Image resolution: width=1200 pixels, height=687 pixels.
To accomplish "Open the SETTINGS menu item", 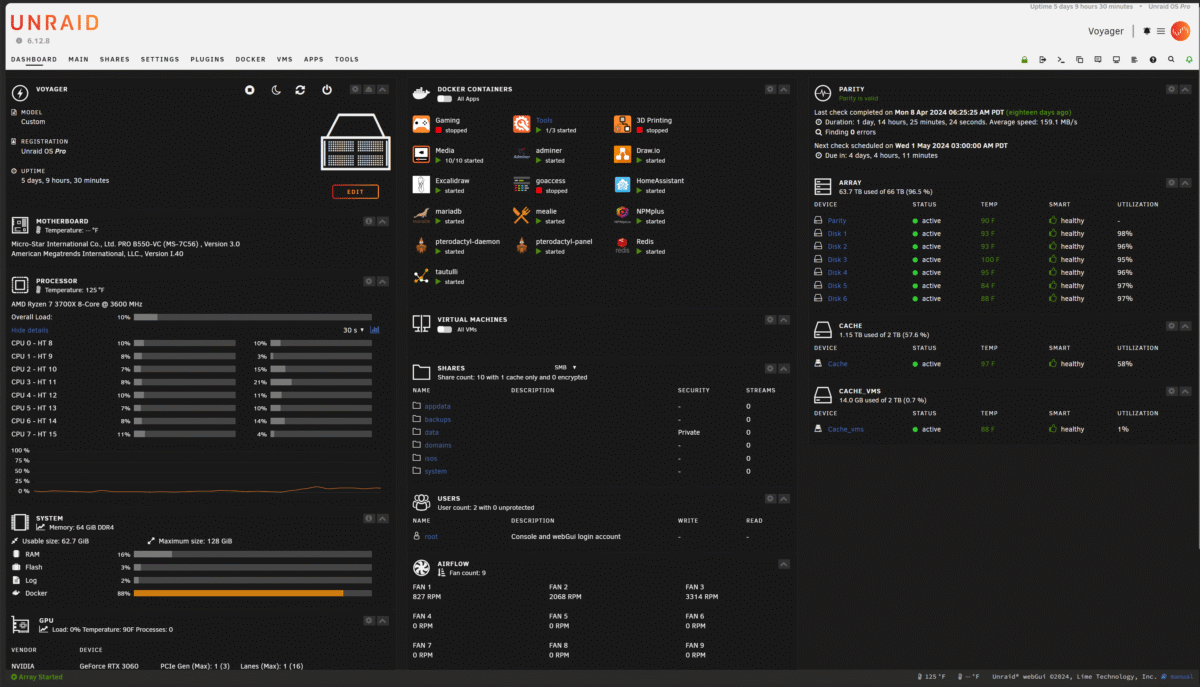I will click(x=160, y=59).
